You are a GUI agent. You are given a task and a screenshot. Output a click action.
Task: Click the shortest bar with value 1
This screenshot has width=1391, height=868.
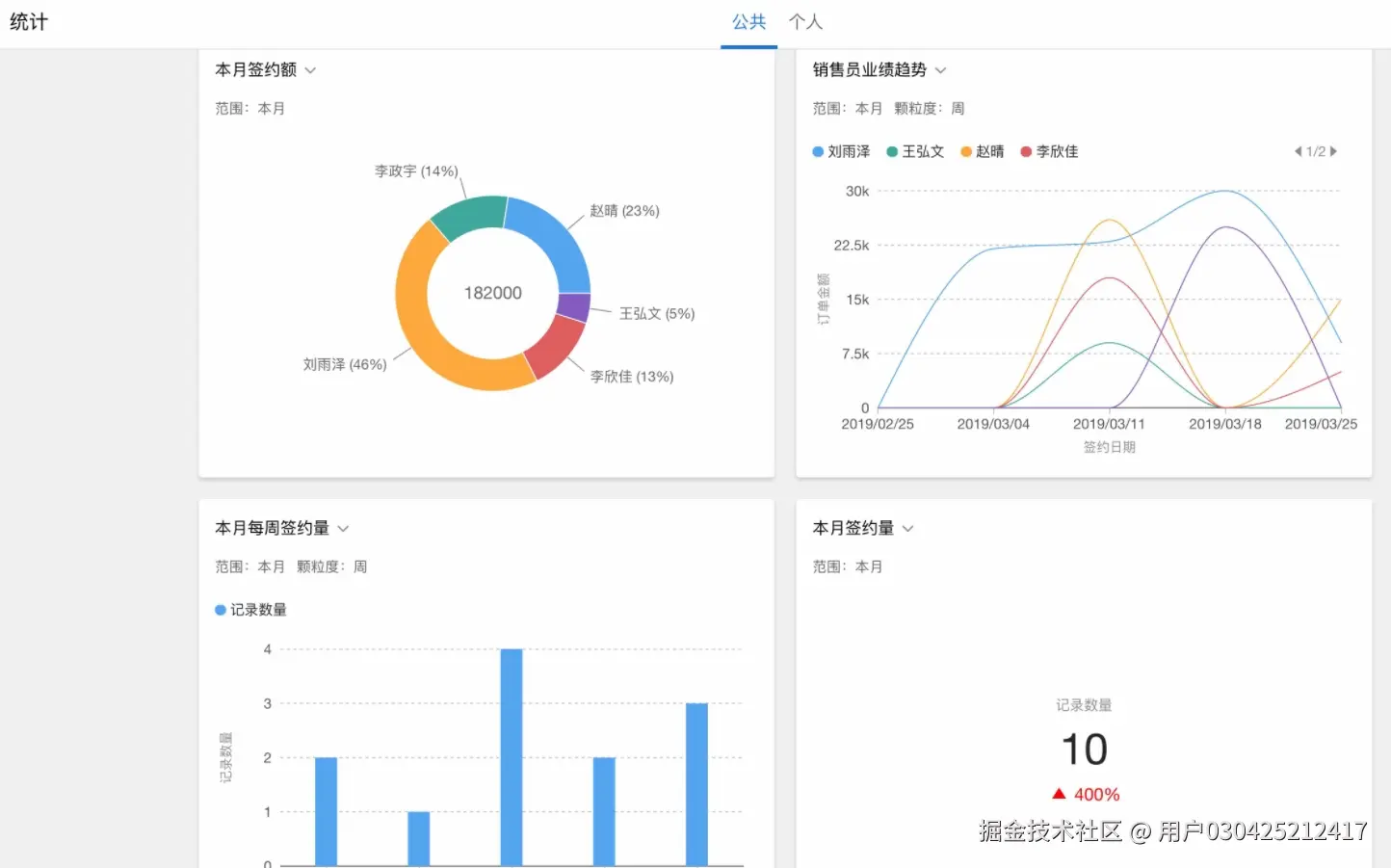point(419,838)
